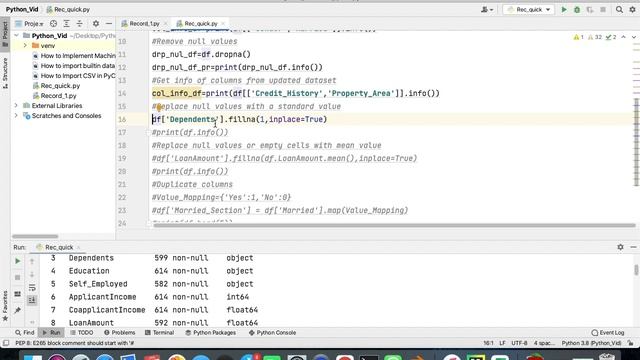Hide the Project panel with the minus icon

(109, 24)
